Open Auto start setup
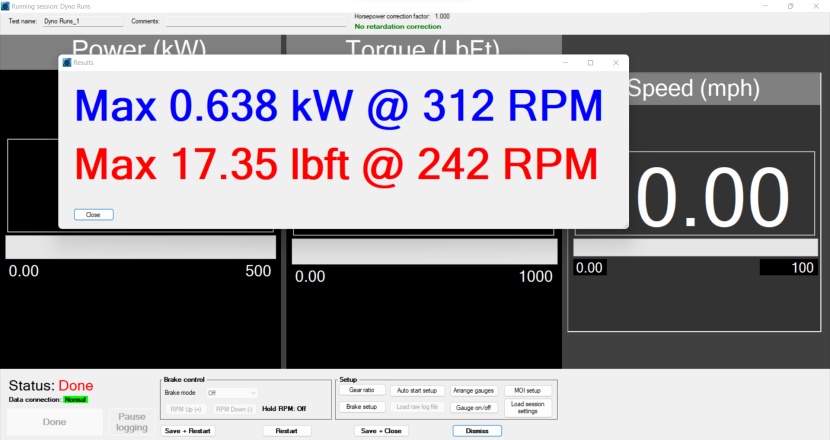830x440 pixels. [x=417, y=391]
